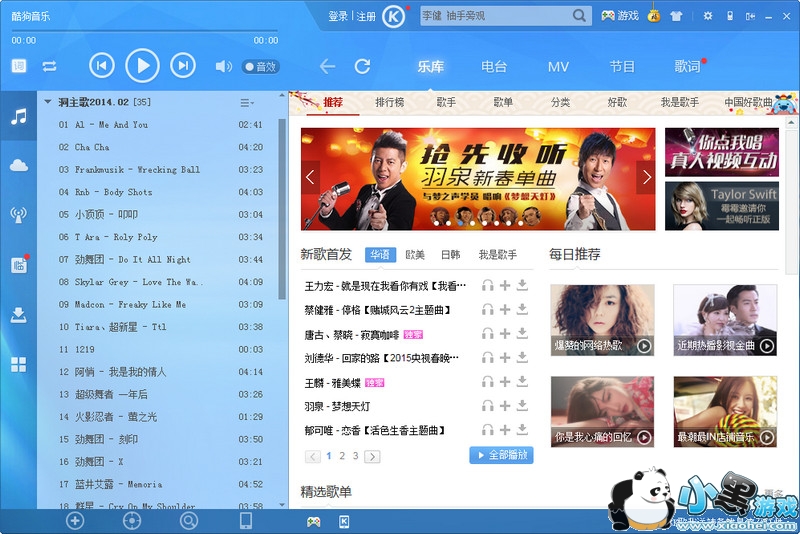
Task: Select track 14 火影忍者 - 萤之光
Action: [160, 417]
